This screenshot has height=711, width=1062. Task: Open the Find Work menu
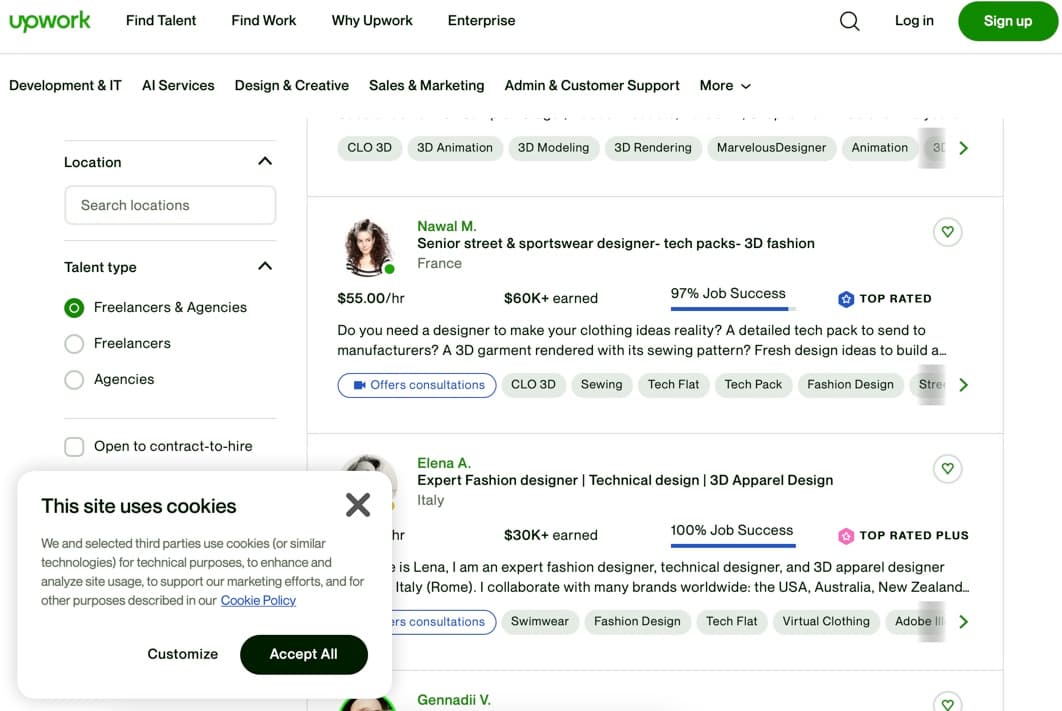[263, 20]
